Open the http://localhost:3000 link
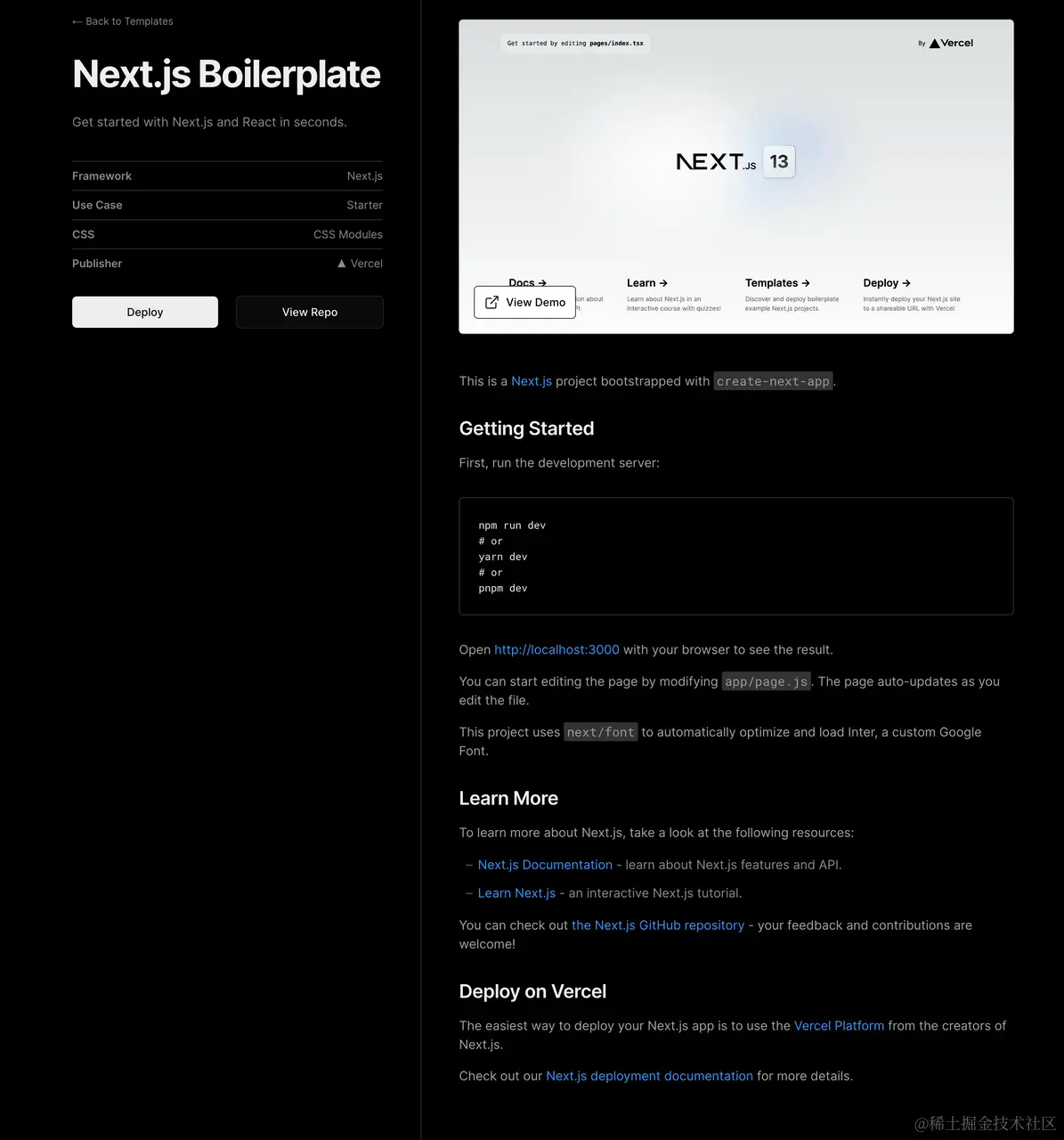This screenshot has height=1140, width=1064. [x=556, y=650]
